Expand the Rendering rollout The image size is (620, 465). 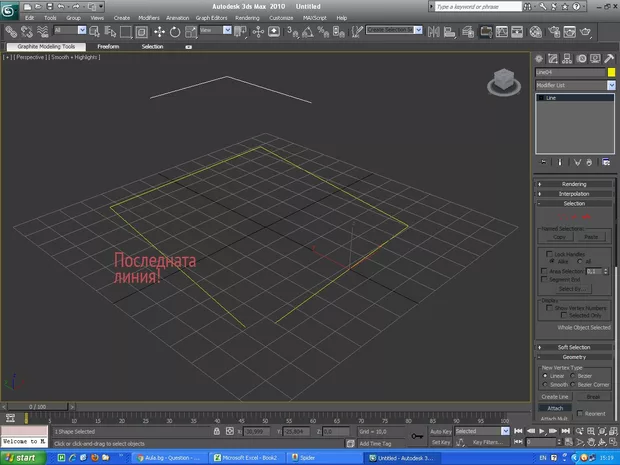click(x=574, y=184)
